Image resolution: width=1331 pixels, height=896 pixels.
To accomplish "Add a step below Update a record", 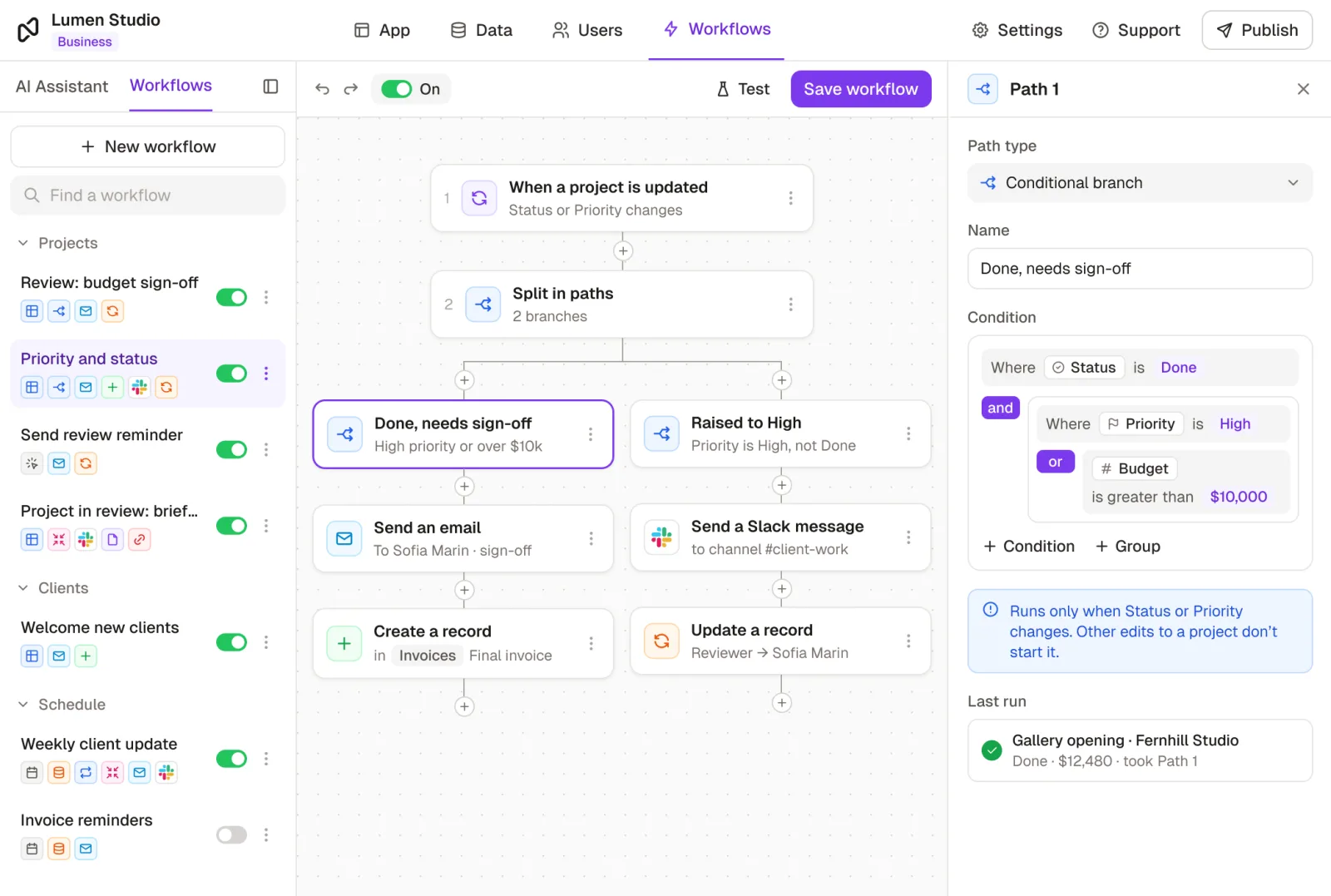I will [781, 703].
